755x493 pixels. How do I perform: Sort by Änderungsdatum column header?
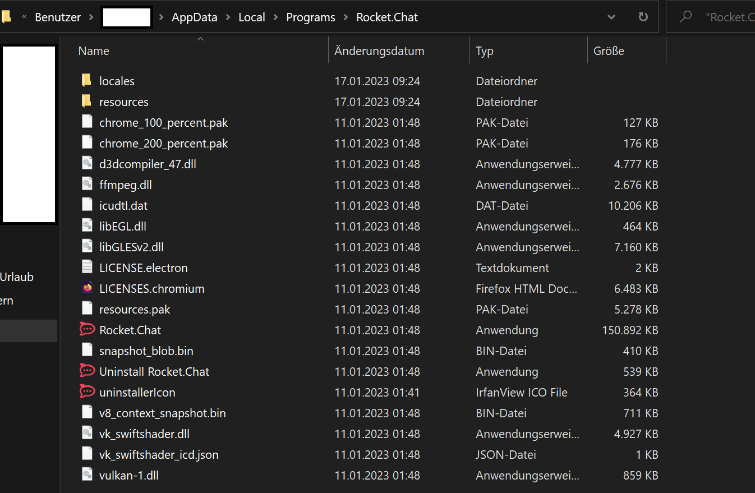(x=379, y=51)
